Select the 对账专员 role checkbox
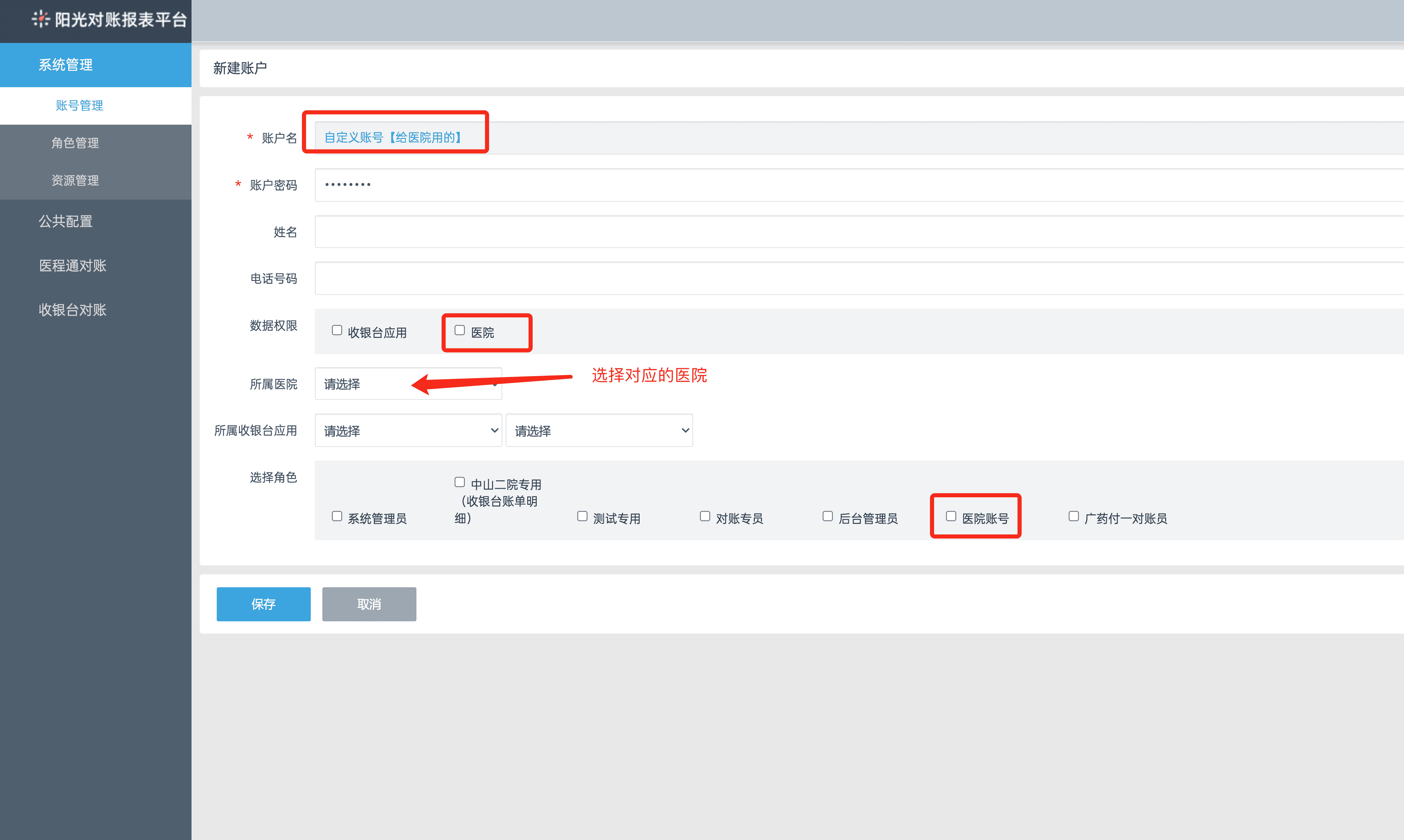The height and width of the screenshot is (840, 1404). point(705,516)
